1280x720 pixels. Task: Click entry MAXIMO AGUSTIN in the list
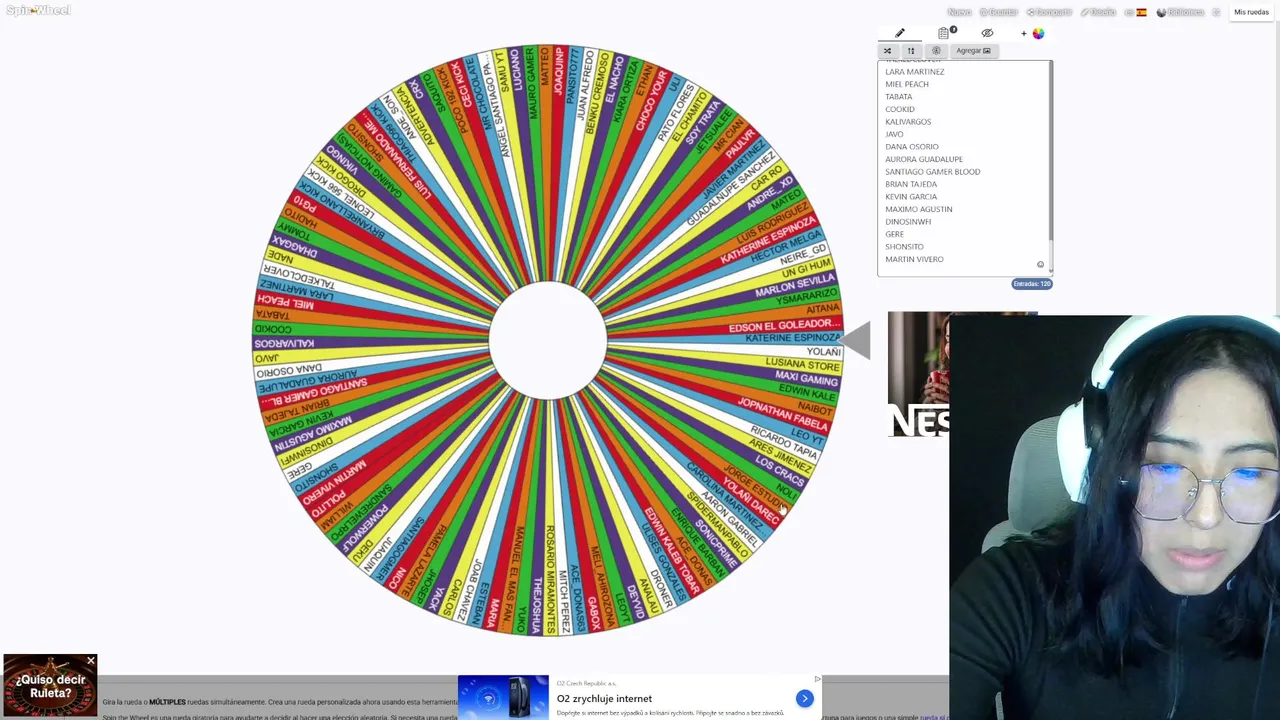click(x=918, y=209)
